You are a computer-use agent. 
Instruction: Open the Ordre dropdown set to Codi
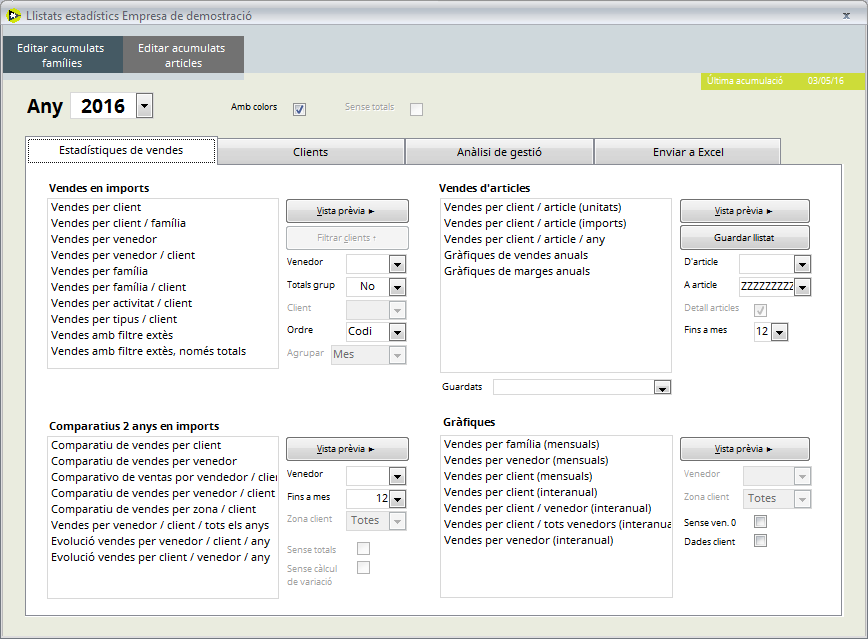coord(397,332)
